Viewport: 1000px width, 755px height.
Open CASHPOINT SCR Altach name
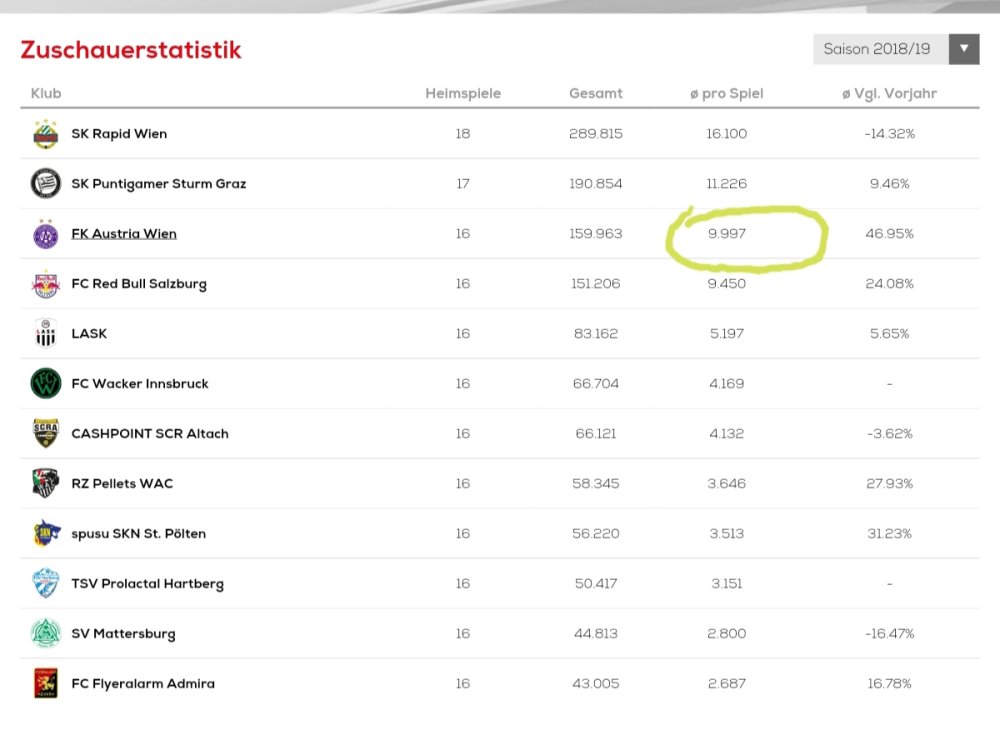[150, 434]
